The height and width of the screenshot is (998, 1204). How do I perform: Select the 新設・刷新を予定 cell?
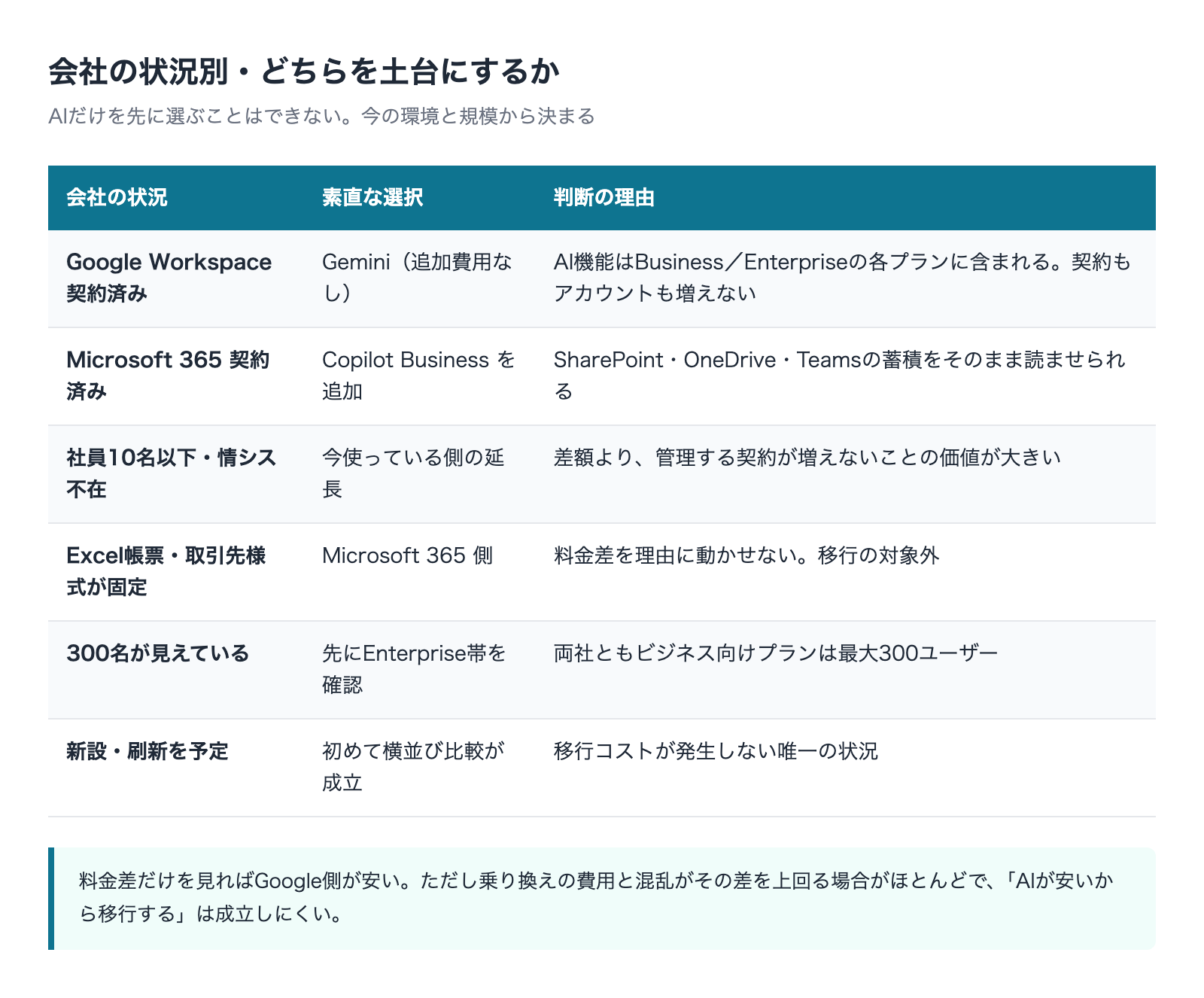click(x=176, y=767)
